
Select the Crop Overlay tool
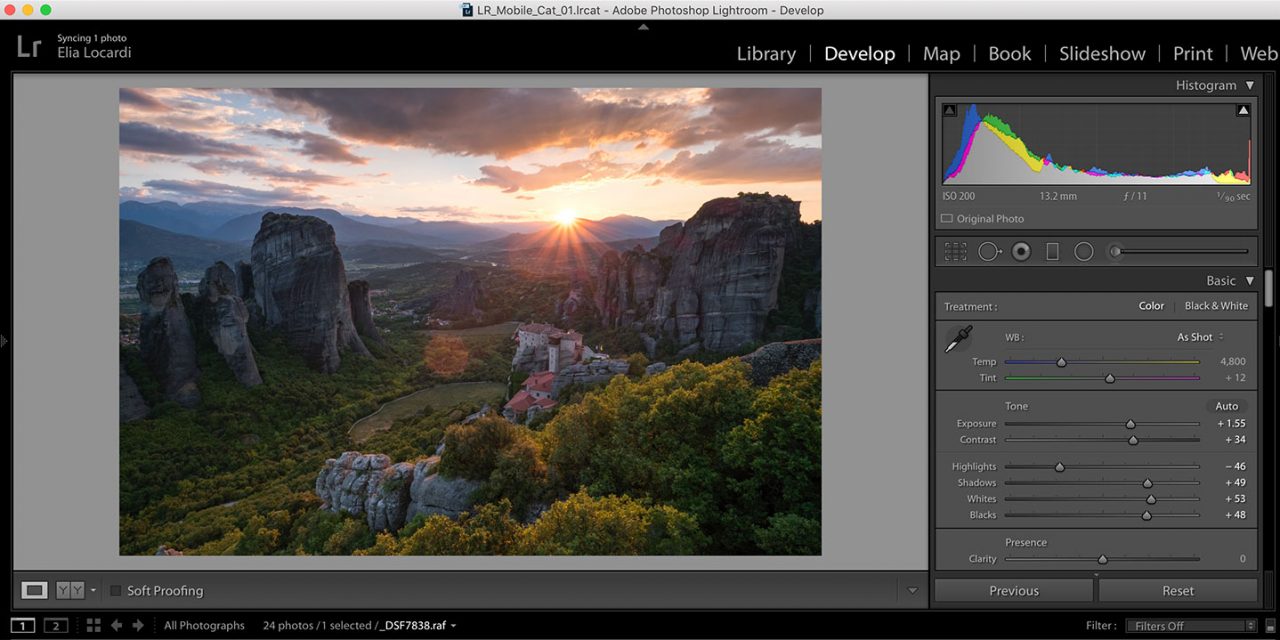click(x=955, y=252)
